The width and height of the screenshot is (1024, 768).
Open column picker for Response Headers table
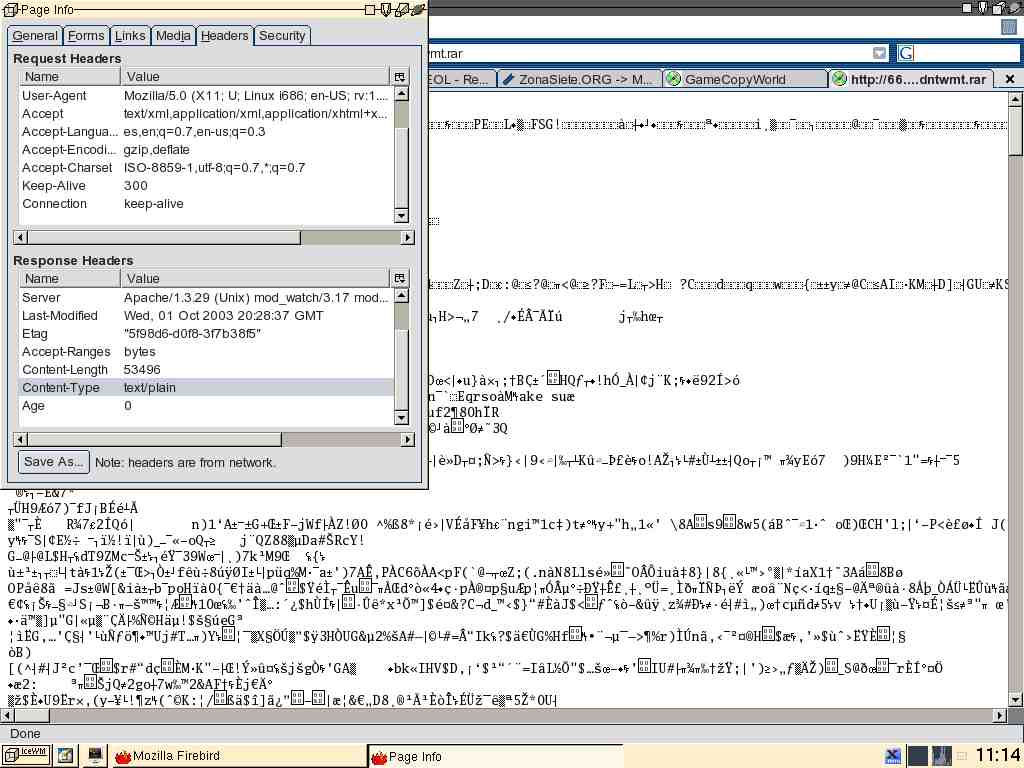pos(400,278)
